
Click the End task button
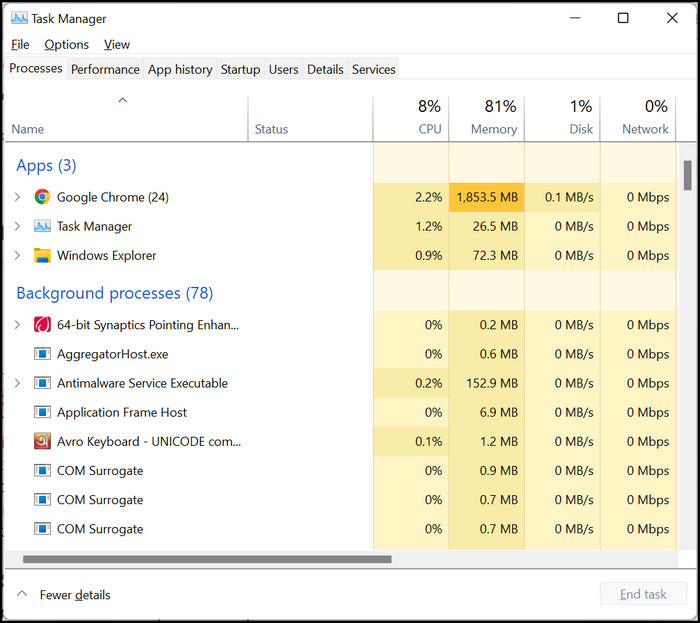click(x=643, y=594)
